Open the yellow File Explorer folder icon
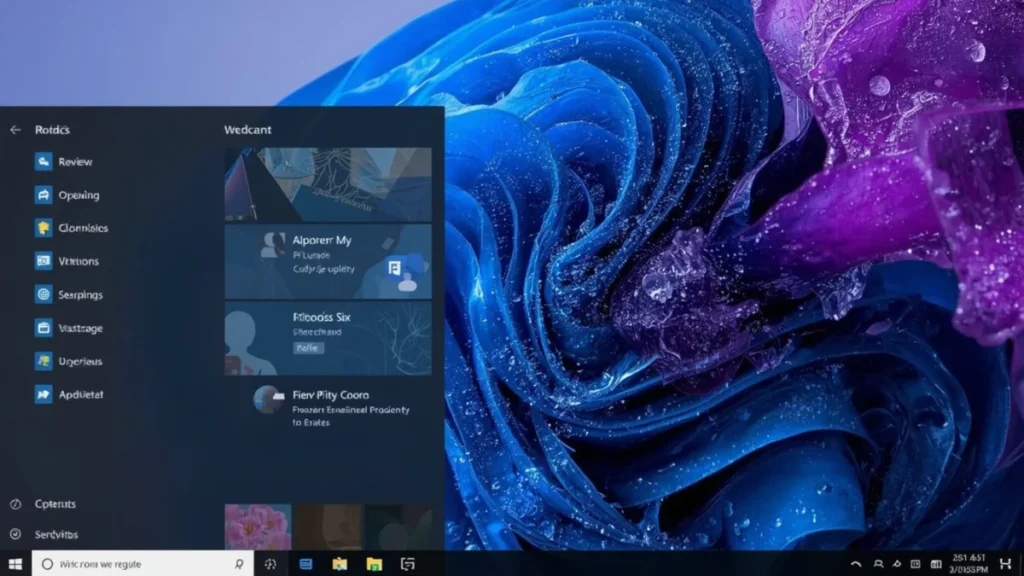The width and height of the screenshot is (1024, 576). 374,564
